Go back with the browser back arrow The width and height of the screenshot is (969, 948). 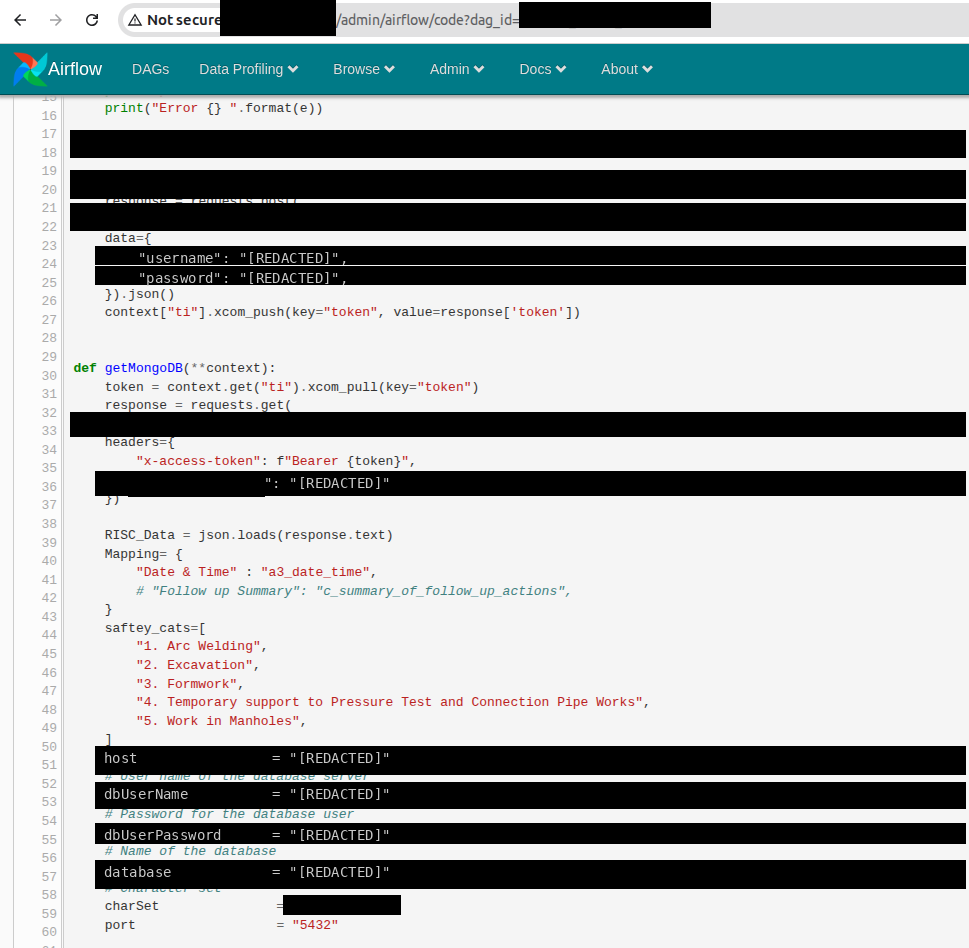coord(20,20)
